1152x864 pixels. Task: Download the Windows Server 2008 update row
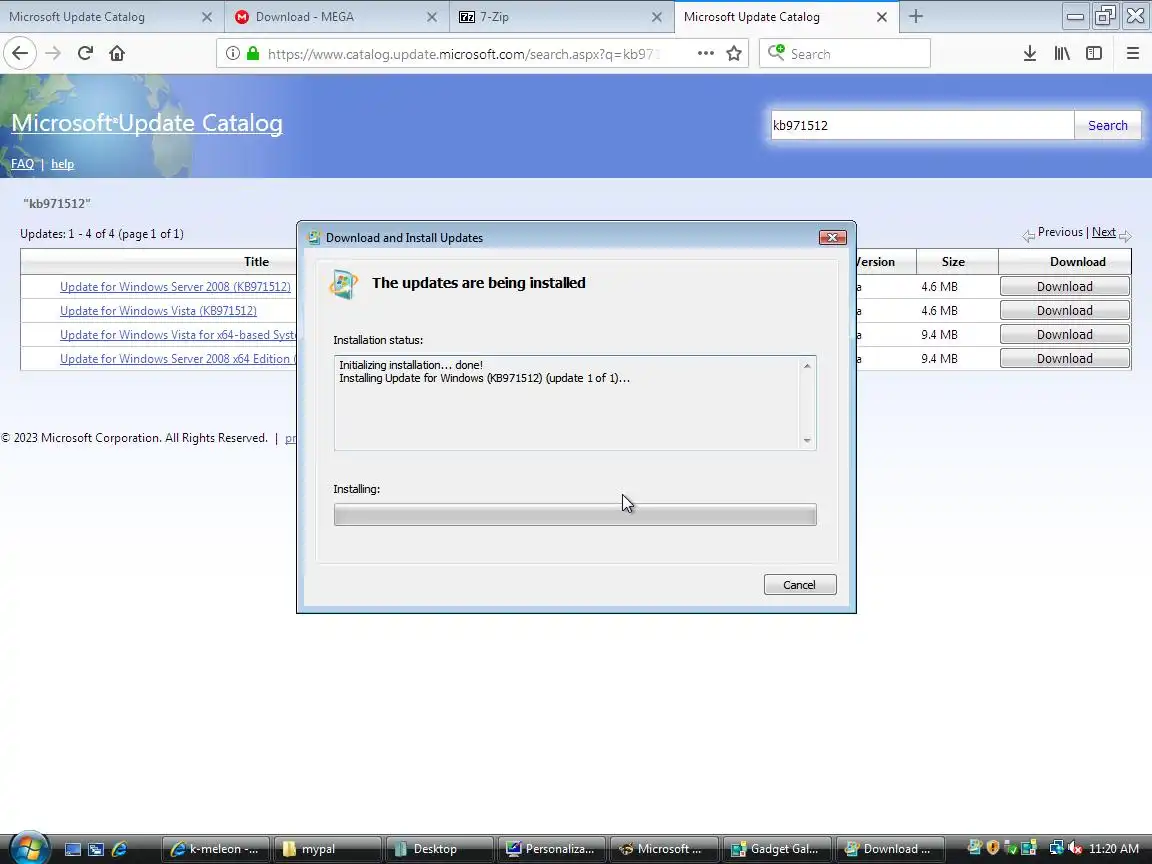click(1065, 287)
